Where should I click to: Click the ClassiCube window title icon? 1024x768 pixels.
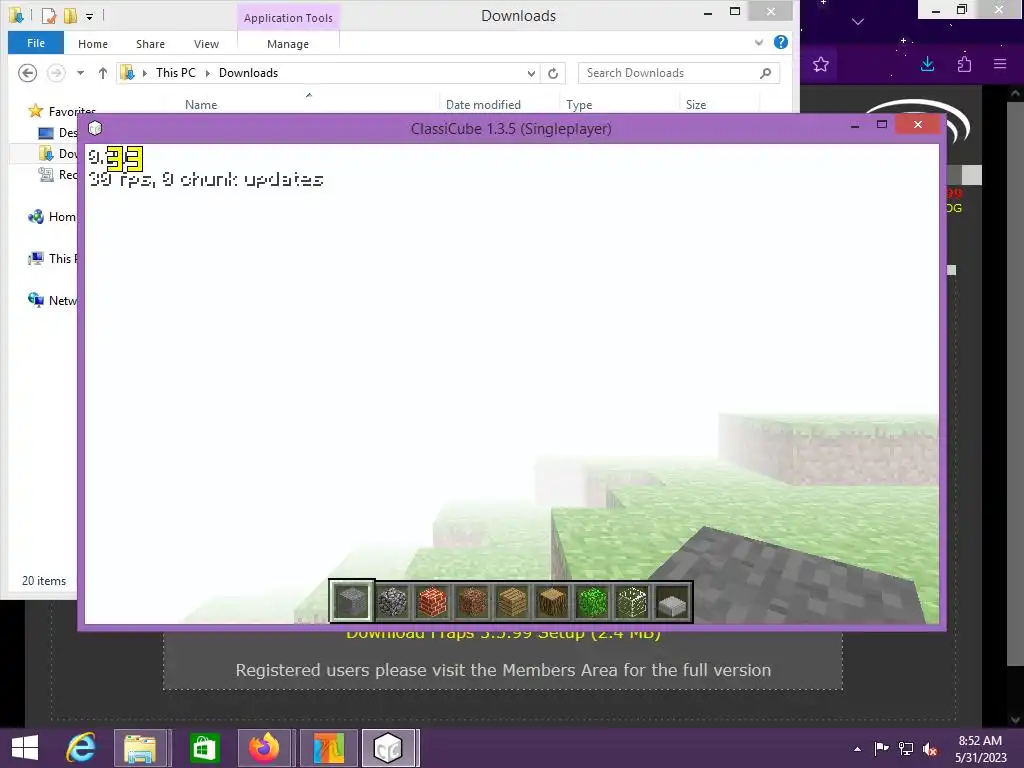pos(95,128)
